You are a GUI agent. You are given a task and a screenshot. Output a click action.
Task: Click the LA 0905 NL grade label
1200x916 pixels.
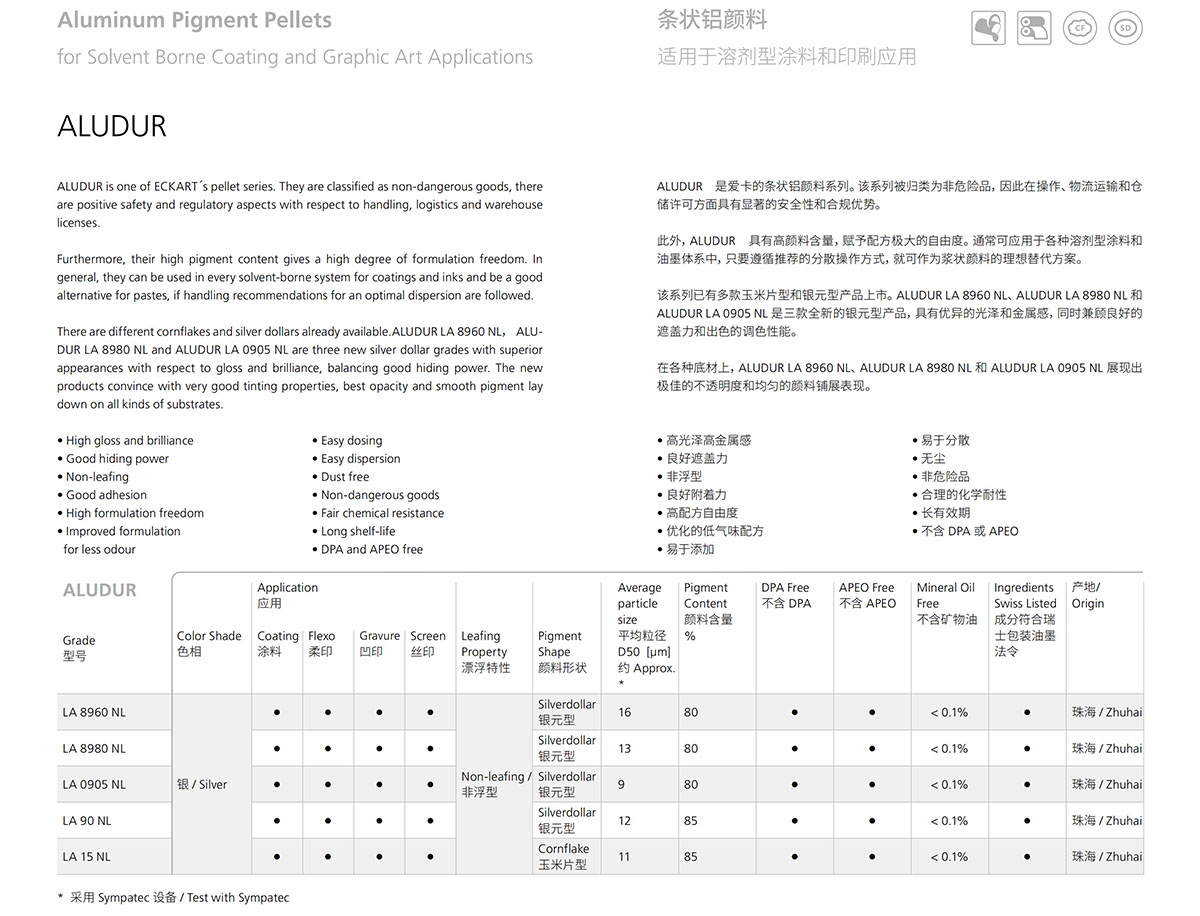coord(94,785)
